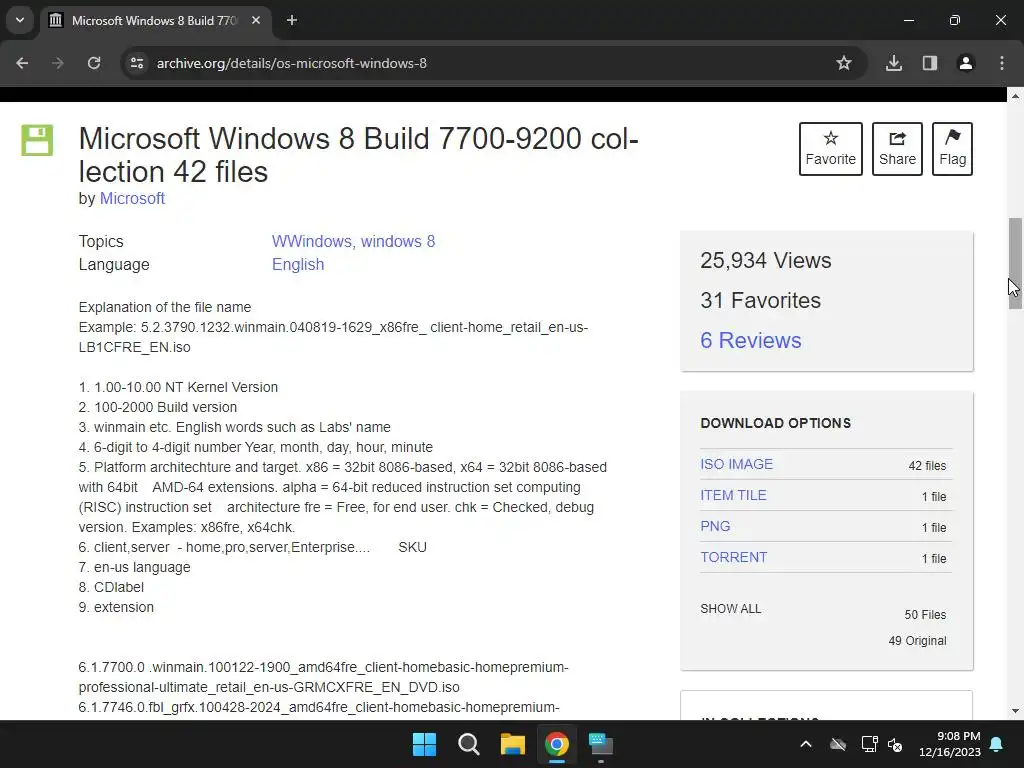The width and height of the screenshot is (1024, 768).
Task: Click the '49 Original' text
Action: tap(917, 641)
